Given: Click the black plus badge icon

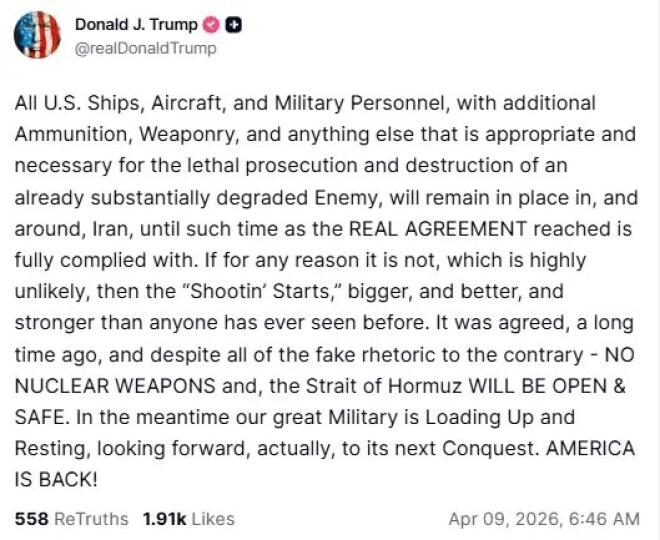Looking at the screenshot, I should click(233, 26).
